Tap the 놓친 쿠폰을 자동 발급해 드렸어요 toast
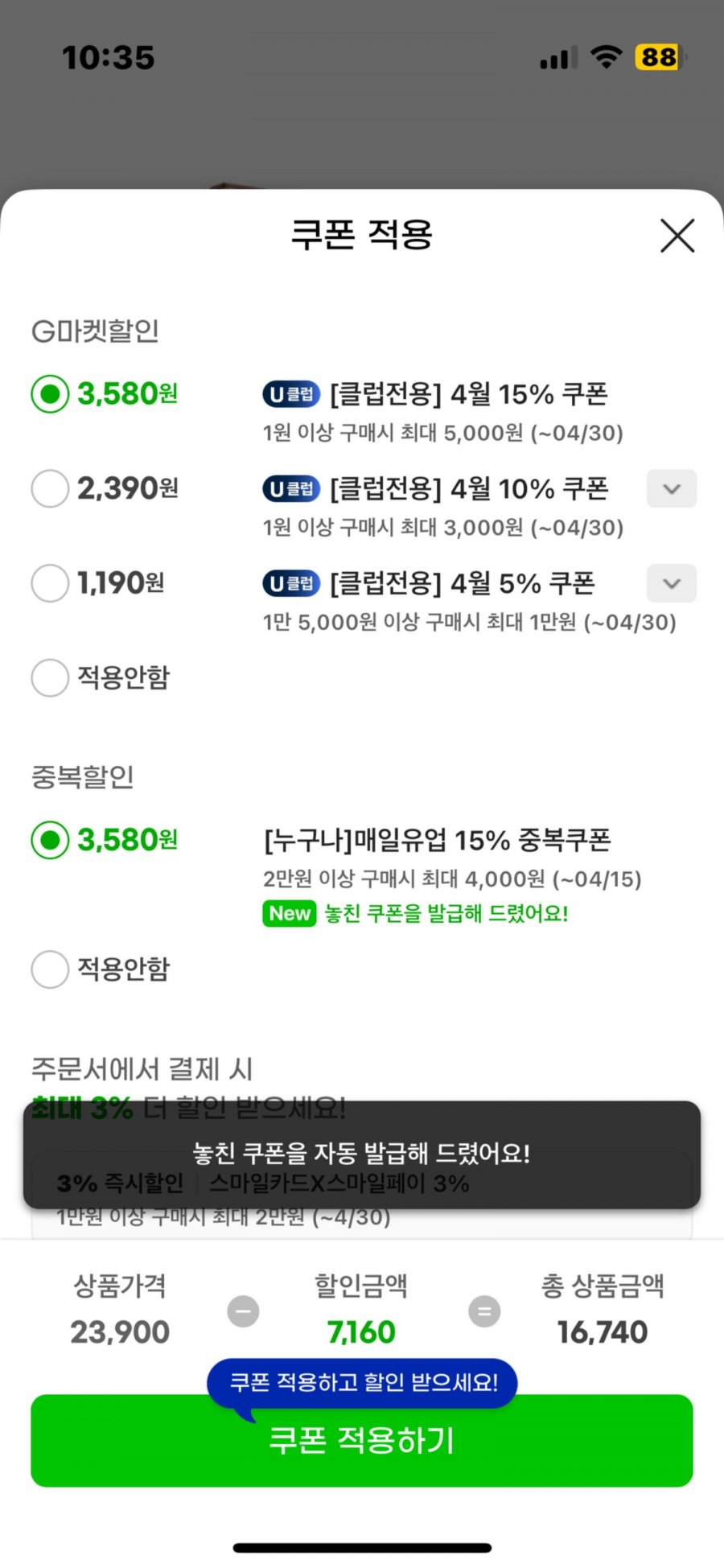 pos(362,1154)
